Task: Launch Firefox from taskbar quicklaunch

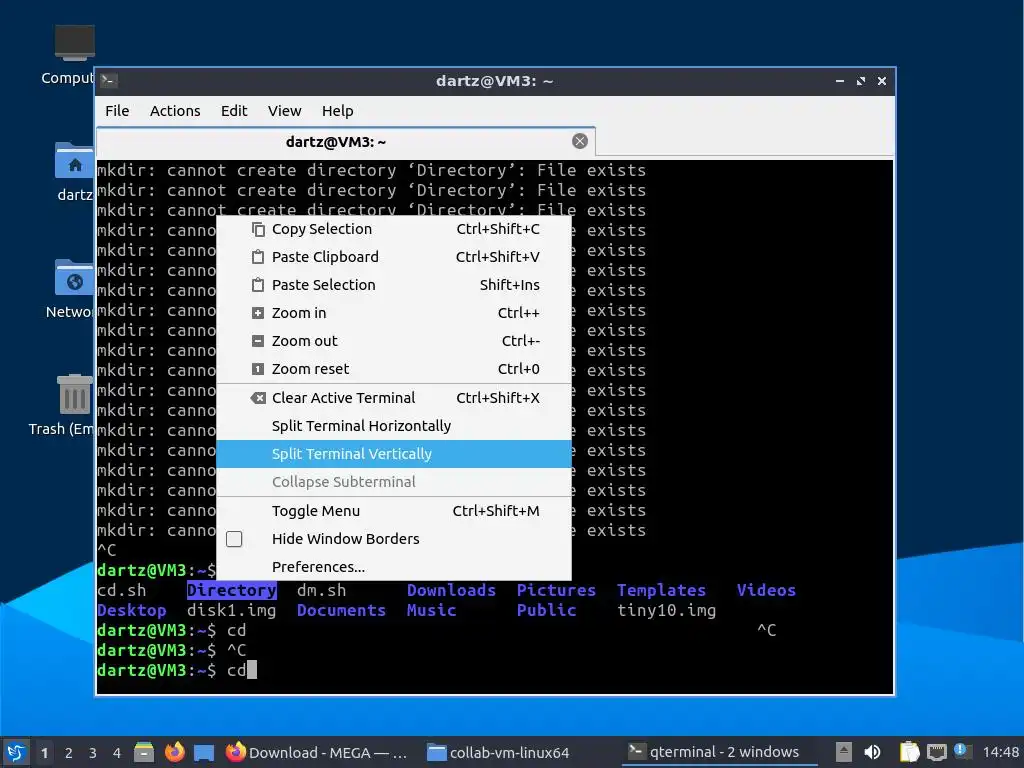Action: (174, 752)
